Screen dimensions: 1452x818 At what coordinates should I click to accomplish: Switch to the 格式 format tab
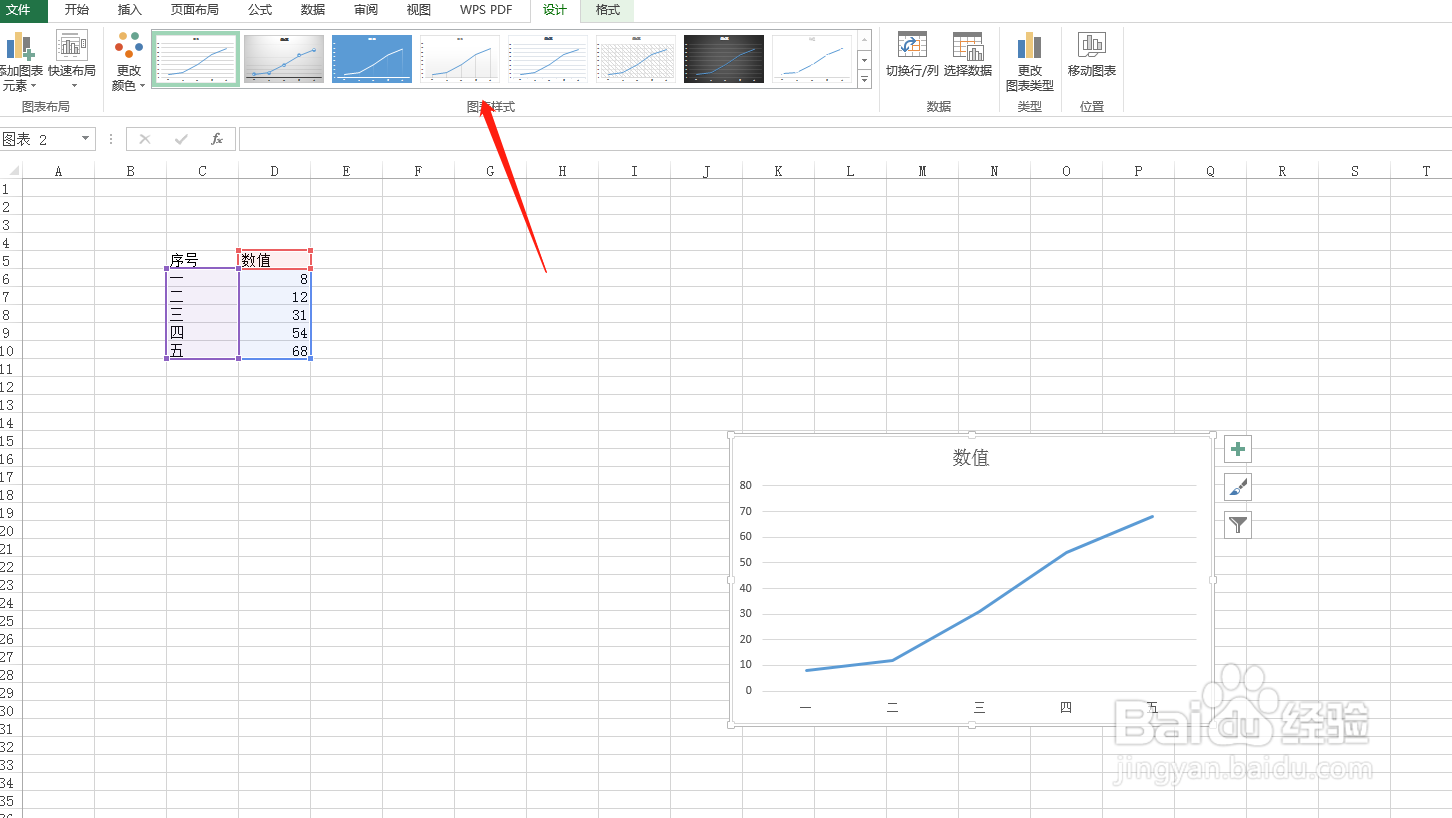[608, 10]
